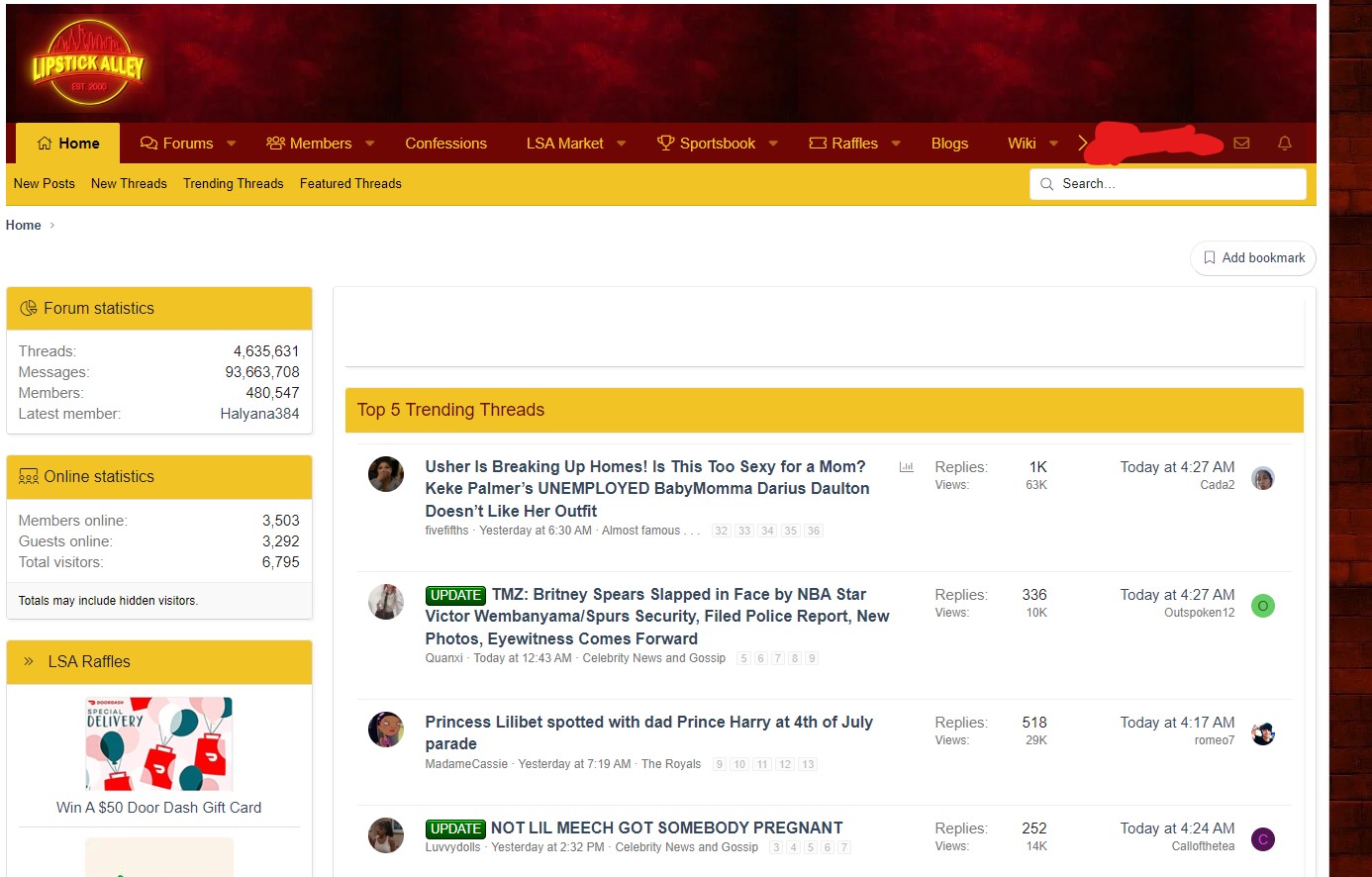
Task: Click the Add bookmark button
Action: point(1253,257)
